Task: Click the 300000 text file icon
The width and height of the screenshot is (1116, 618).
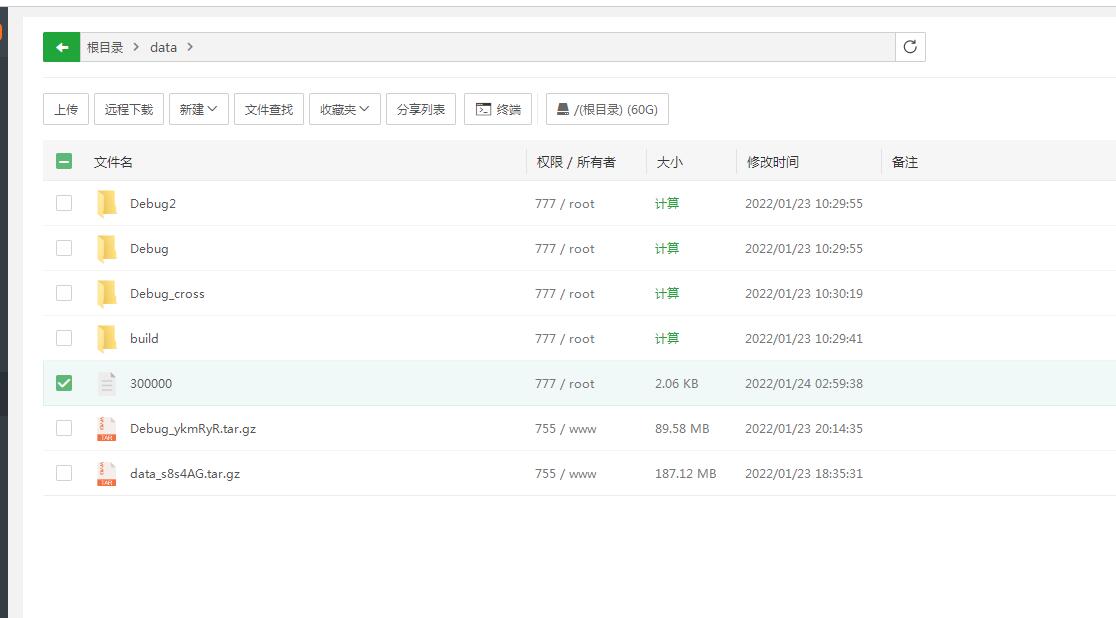Action: [x=107, y=384]
